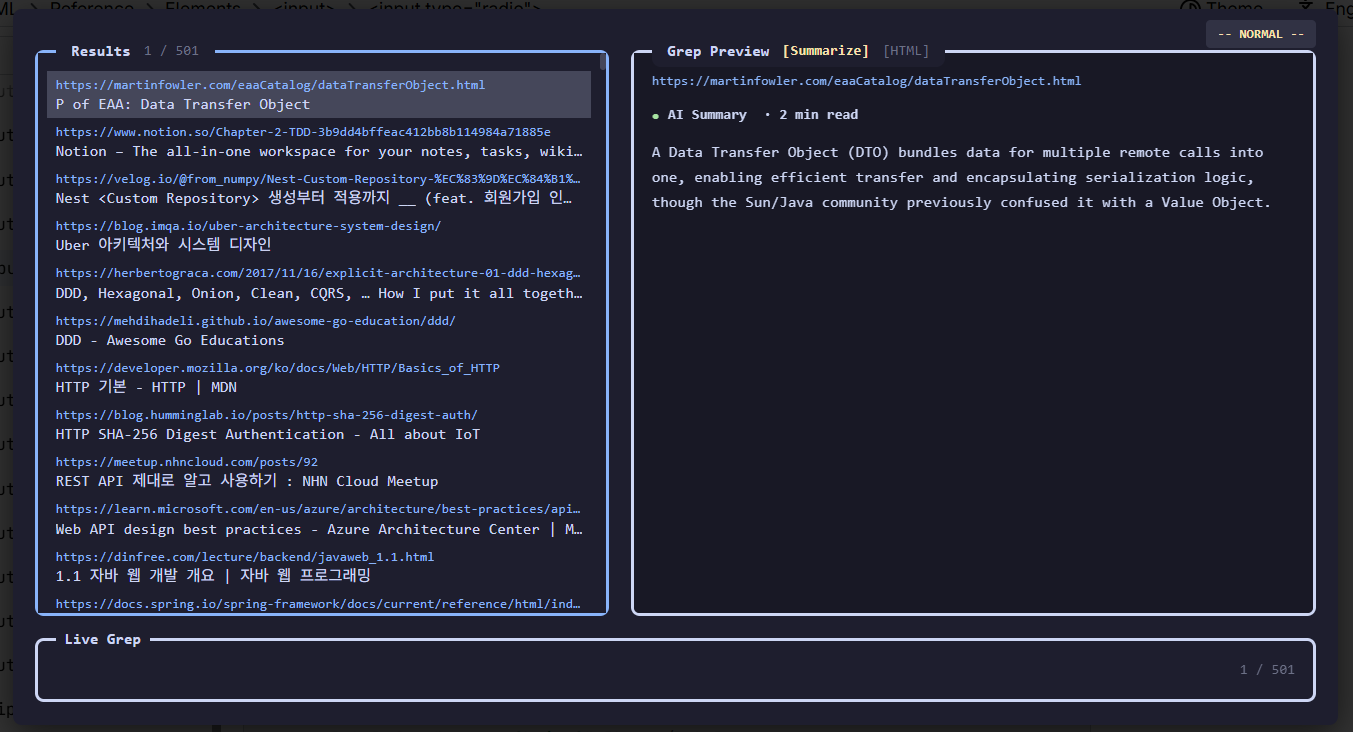1353x732 pixels.
Task: Click the notion.so Chapter-2-TDD URL
Action: tap(303, 132)
